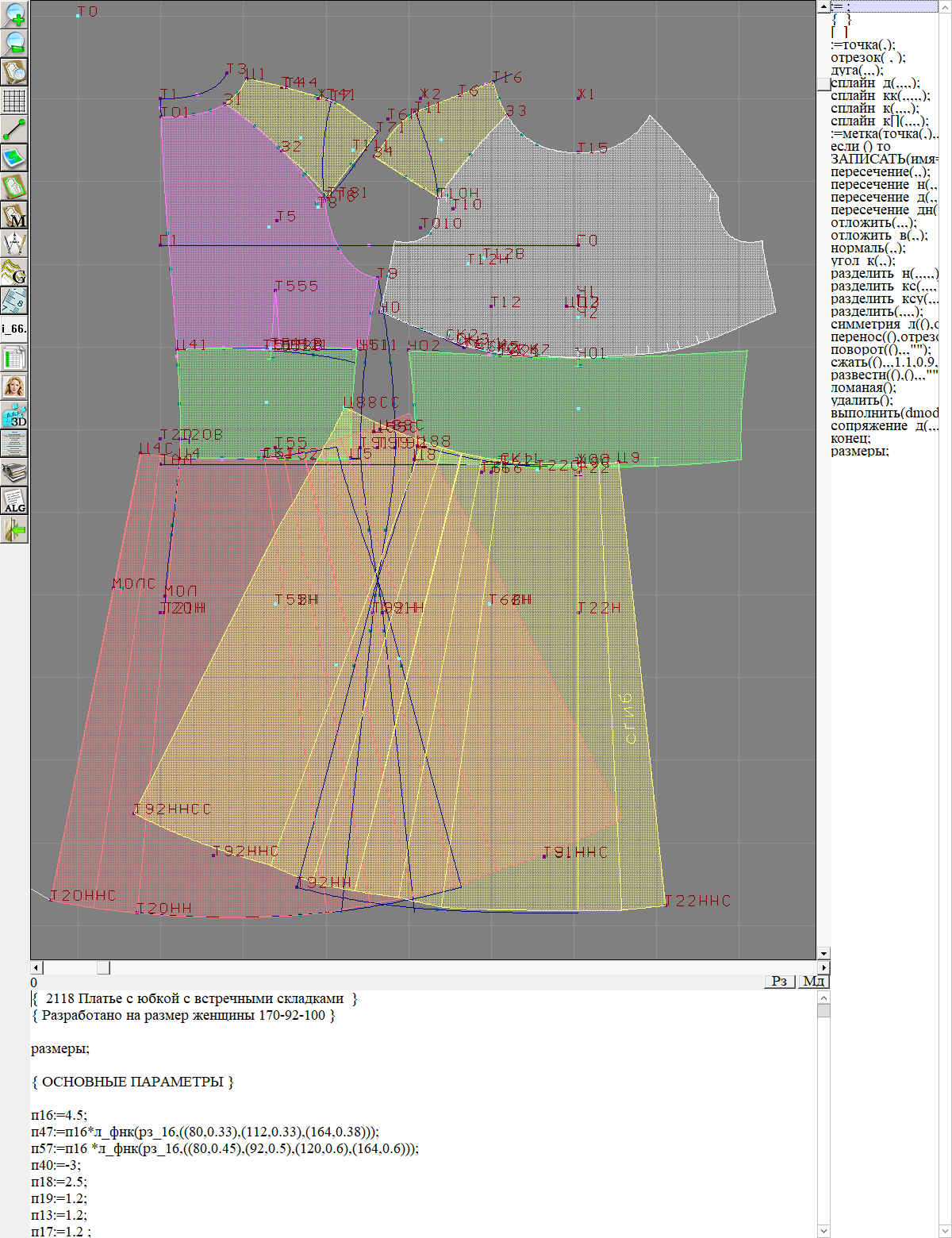Click the code line 'п16:=4.5;'
Viewport: 952px width, 1238px height.
point(59,1115)
